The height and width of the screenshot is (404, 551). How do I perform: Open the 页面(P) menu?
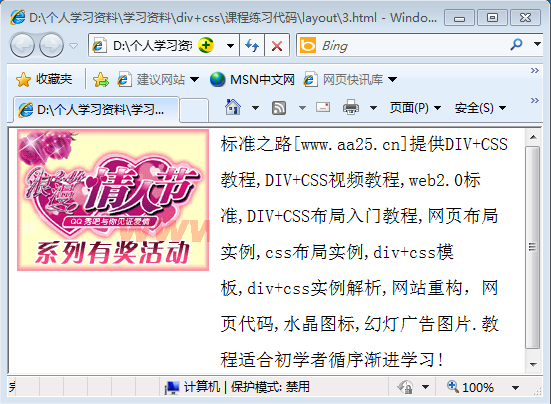[x=415, y=107]
